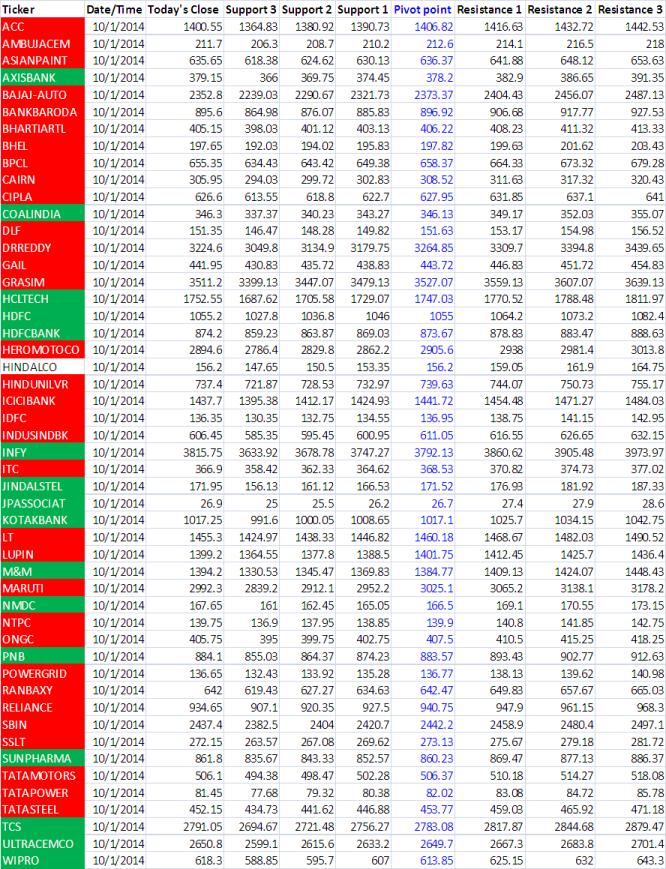Select HEROMOTOCO Resistance 1 value 2938

pos(511,350)
